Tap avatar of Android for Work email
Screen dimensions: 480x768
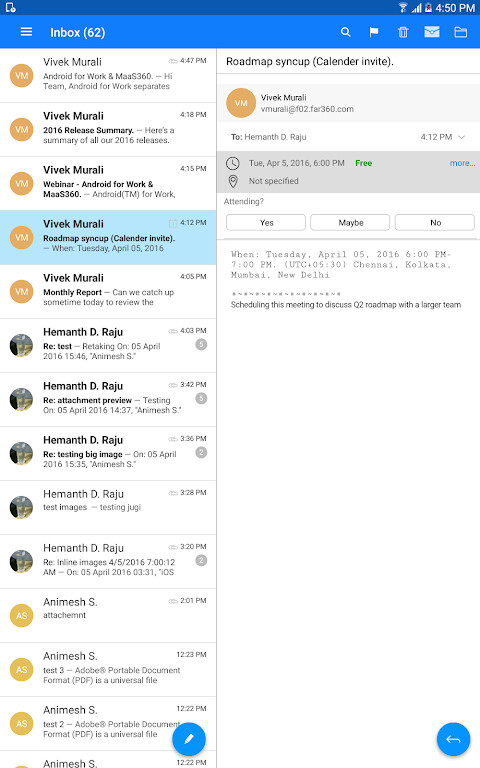click(22, 75)
